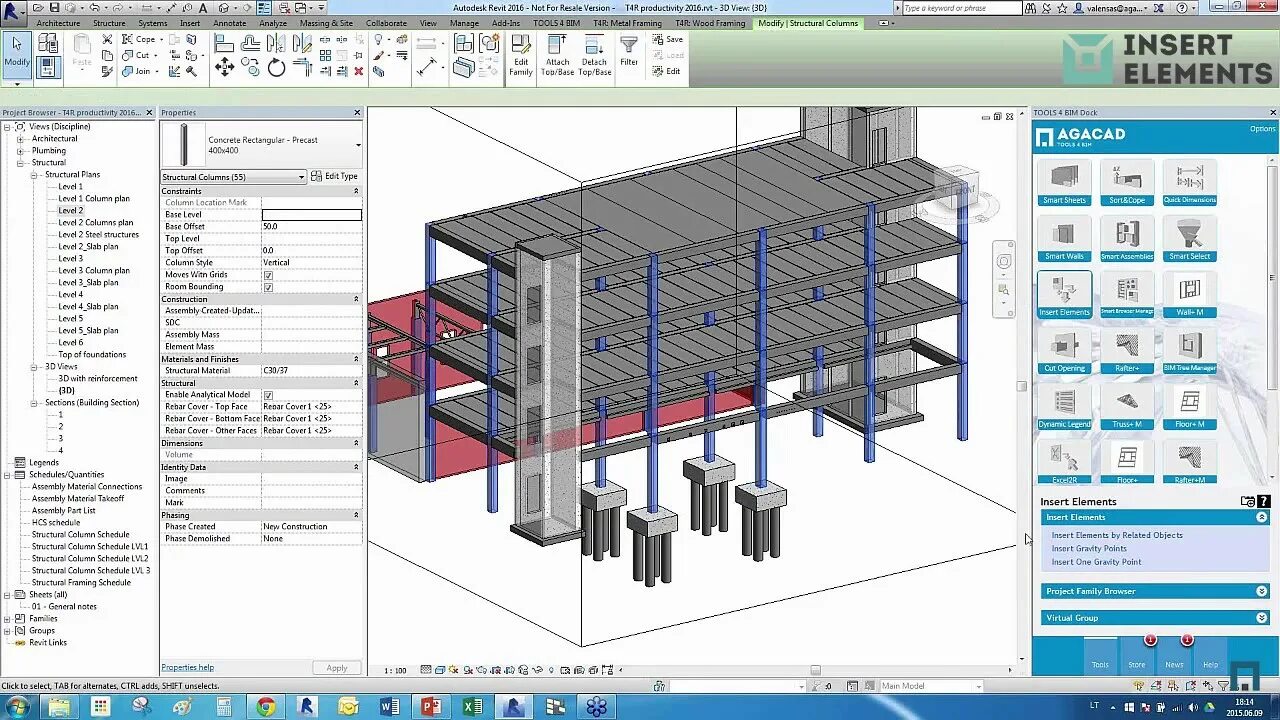1280x720 pixels.
Task: Open TOOLS 4 BIM ribbon tab
Action: click(556, 23)
